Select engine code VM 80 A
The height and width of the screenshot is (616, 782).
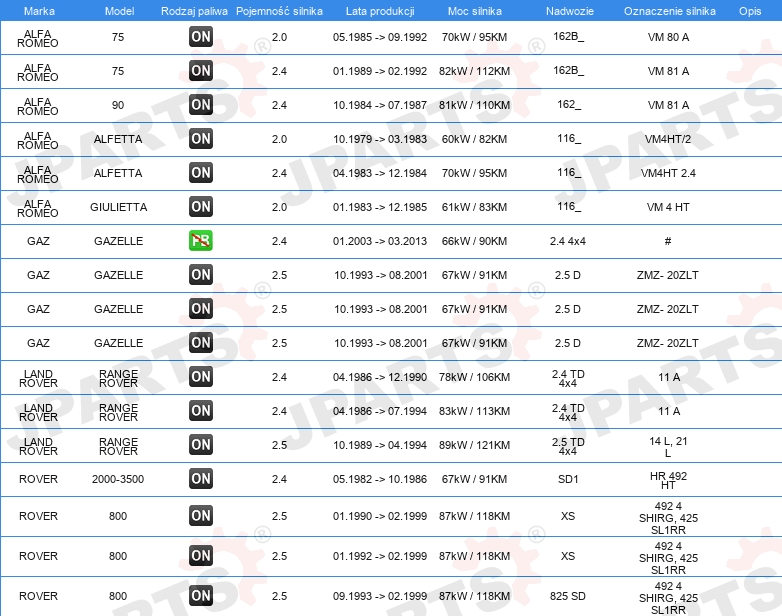tap(668, 37)
